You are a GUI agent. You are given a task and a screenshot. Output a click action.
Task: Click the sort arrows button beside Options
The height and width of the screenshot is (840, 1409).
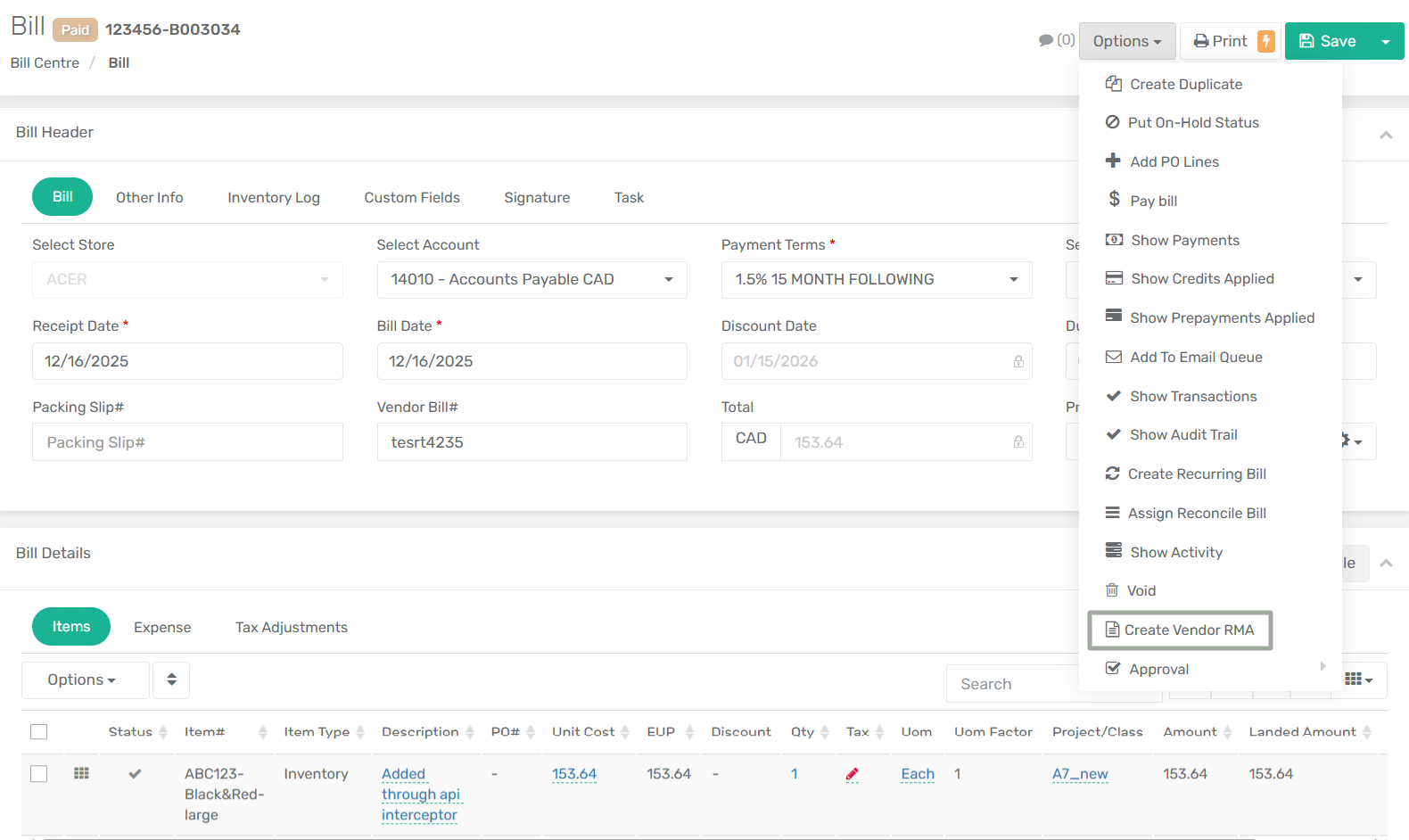coord(171,679)
